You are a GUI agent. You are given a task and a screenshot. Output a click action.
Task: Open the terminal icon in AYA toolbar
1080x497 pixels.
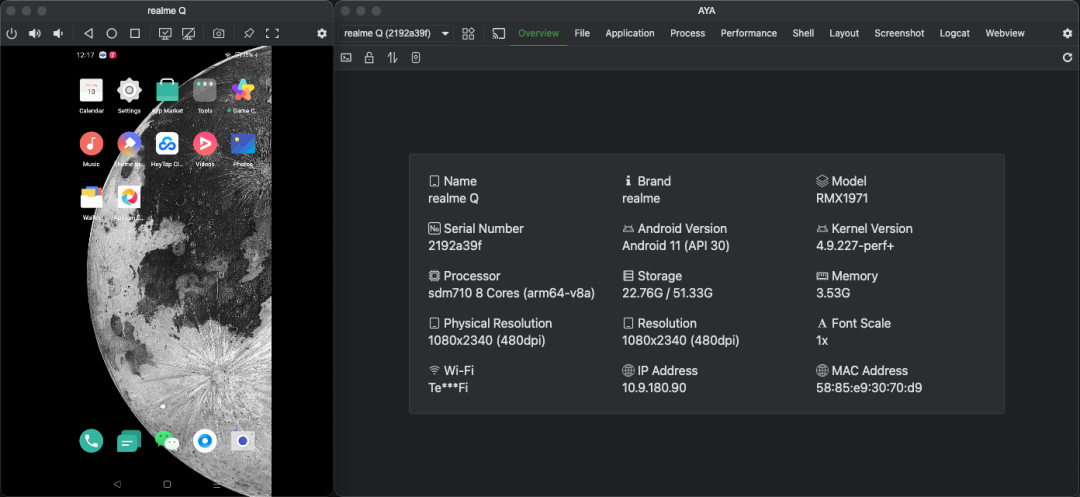pos(346,58)
